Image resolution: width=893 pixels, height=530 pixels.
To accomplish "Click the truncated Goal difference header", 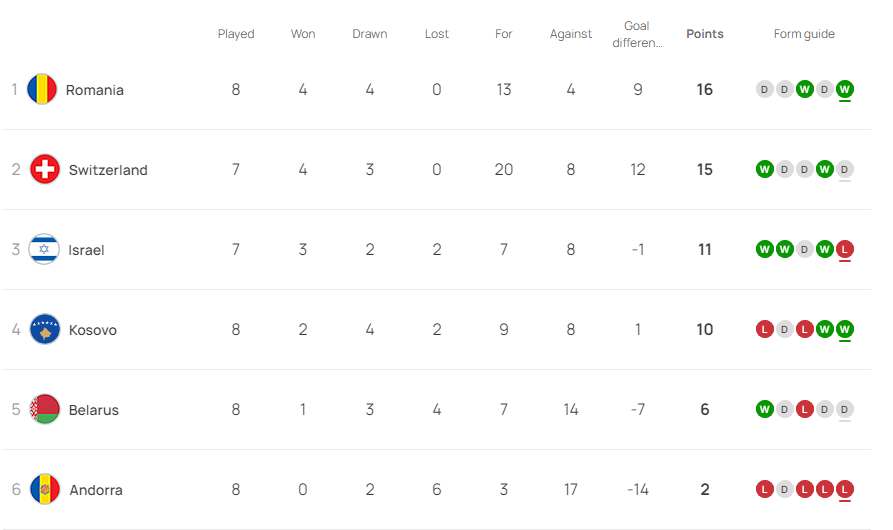I will click(637, 34).
